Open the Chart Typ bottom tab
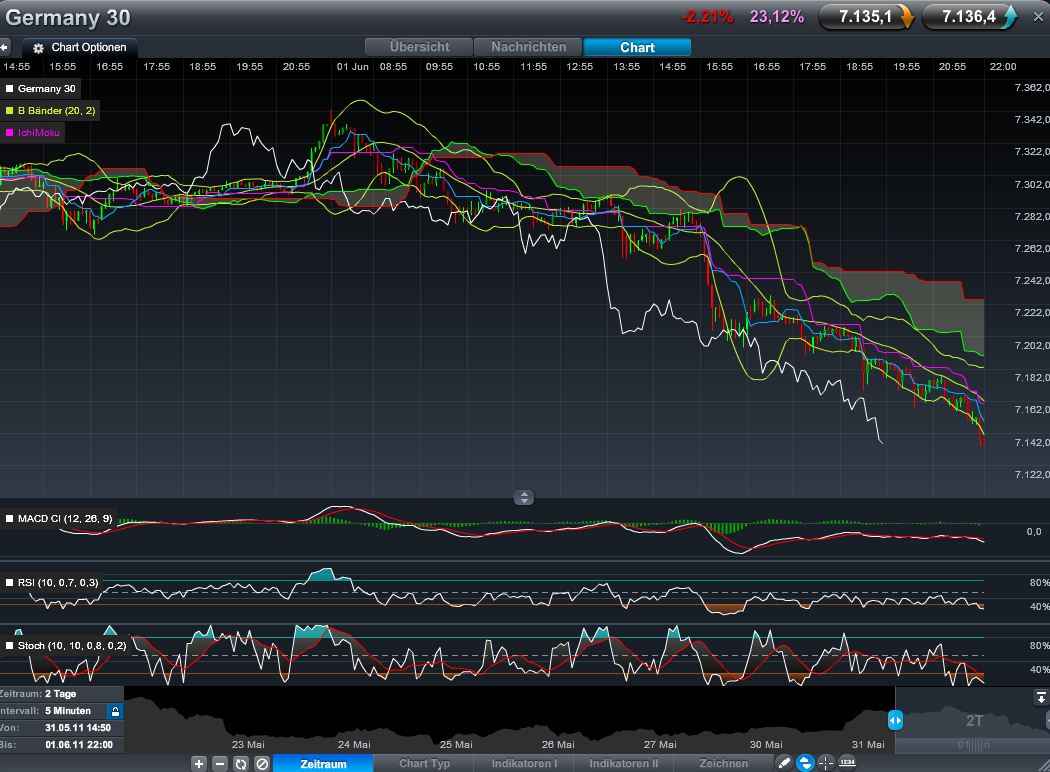This screenshot has height=772, width=1050. [x=424, y=763]
